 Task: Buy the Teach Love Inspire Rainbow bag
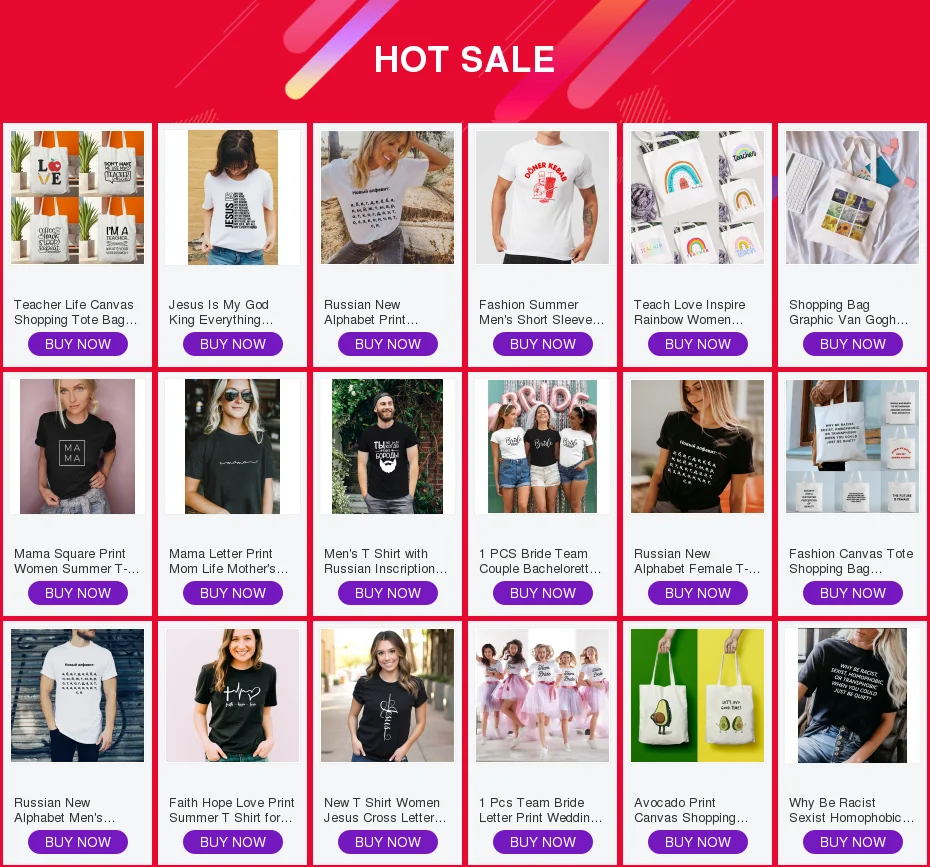tap(698, 344)
